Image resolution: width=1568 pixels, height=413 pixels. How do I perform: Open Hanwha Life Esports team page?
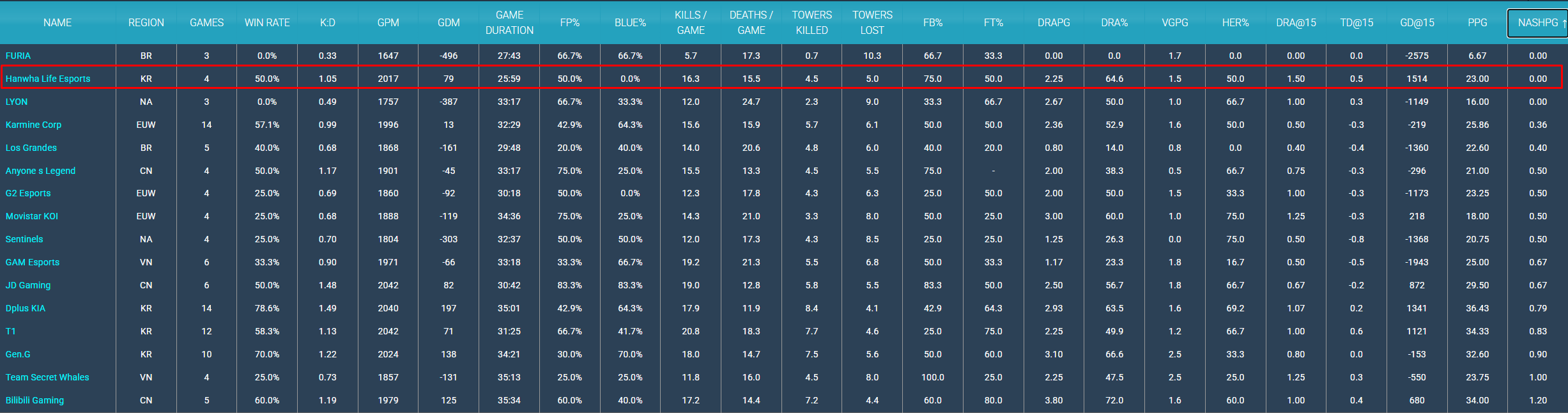click(x=48, y=79)
